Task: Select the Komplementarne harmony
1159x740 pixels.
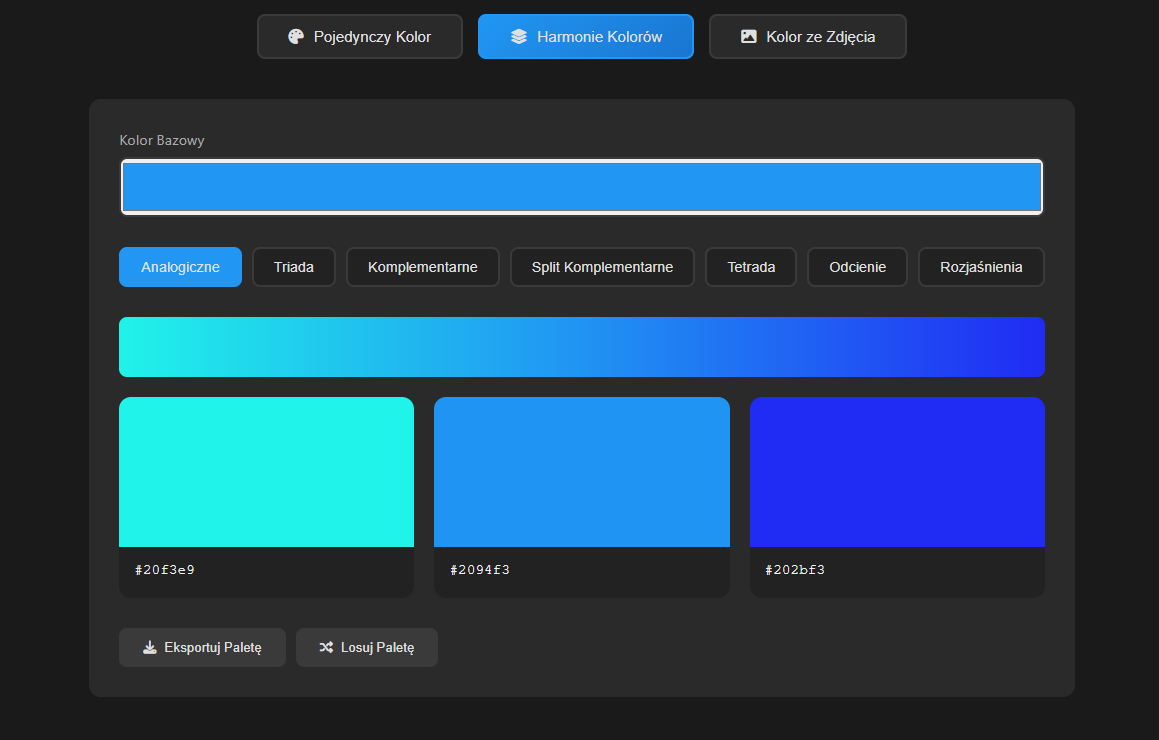Action: point(423,267)
